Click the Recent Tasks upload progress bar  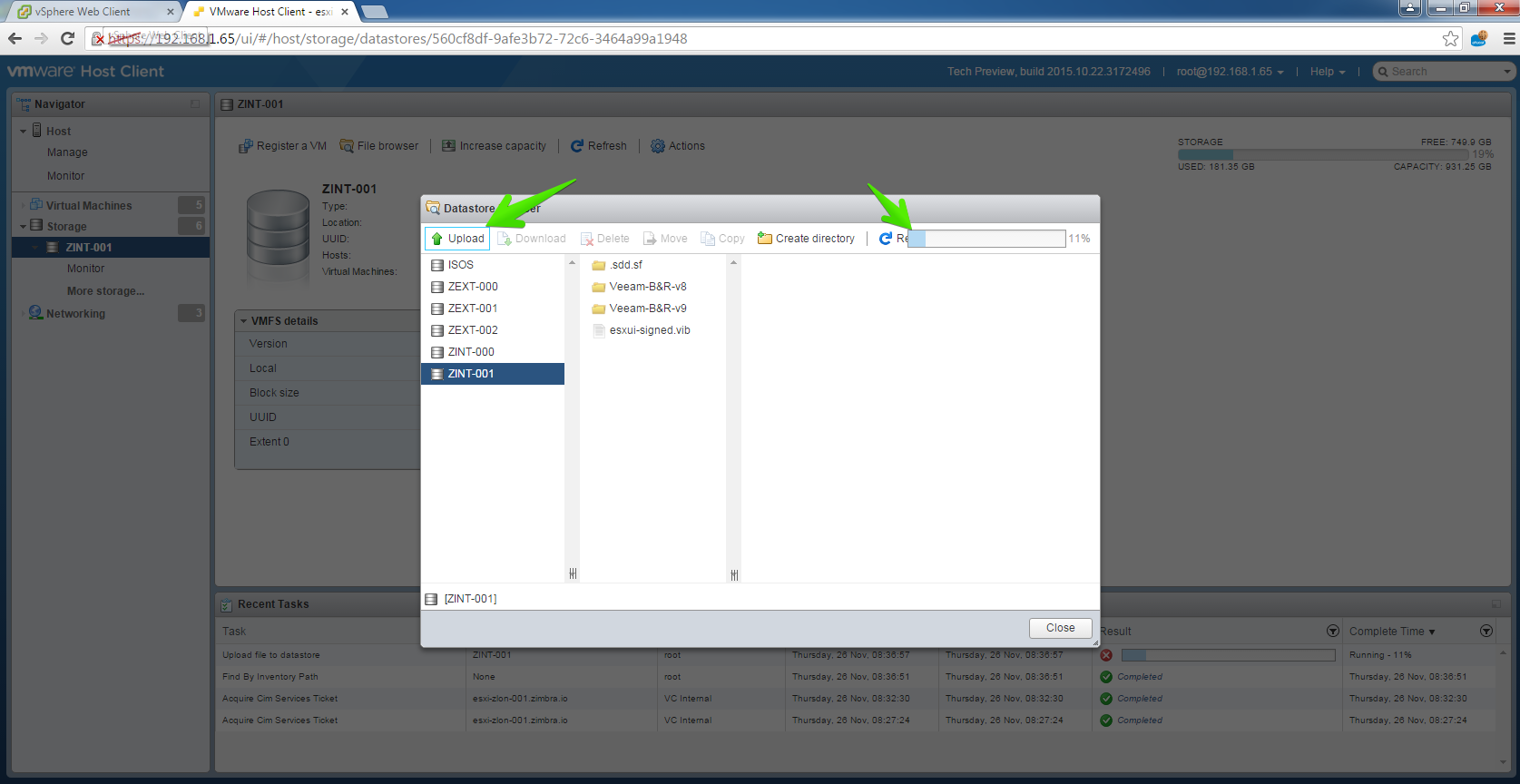1228,655
